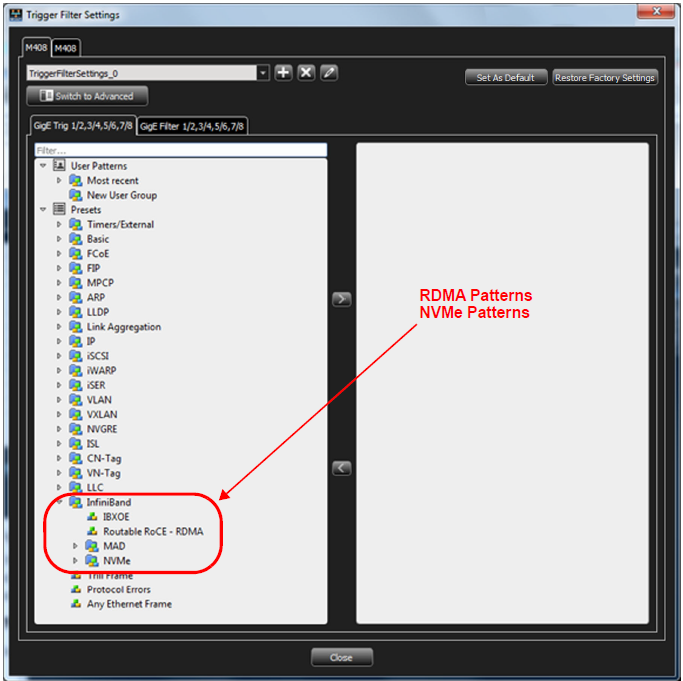
Task: Click the MPCP pattern group icon
Action: coord(76,283)
